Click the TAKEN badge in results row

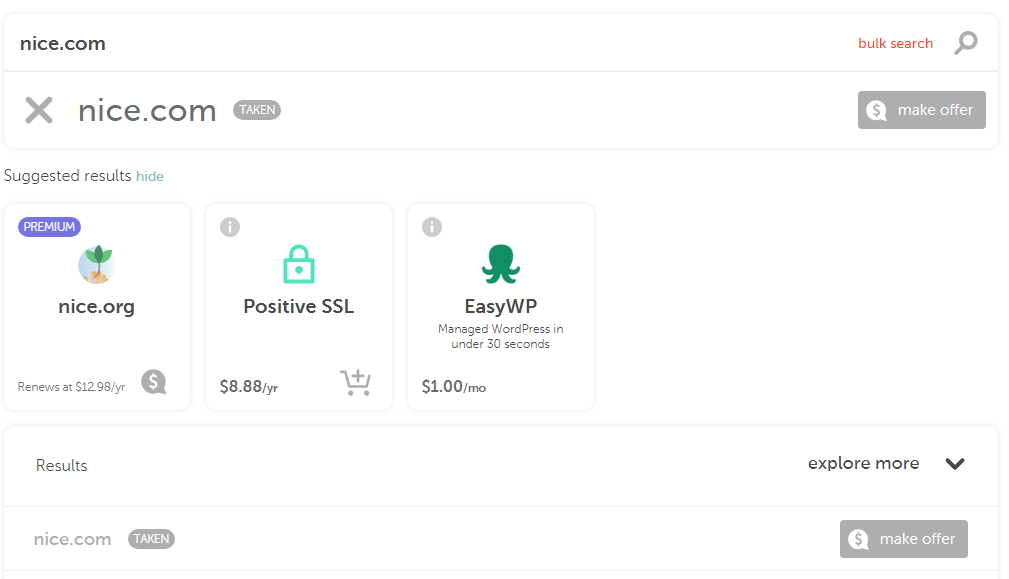(x=151, y=538)
